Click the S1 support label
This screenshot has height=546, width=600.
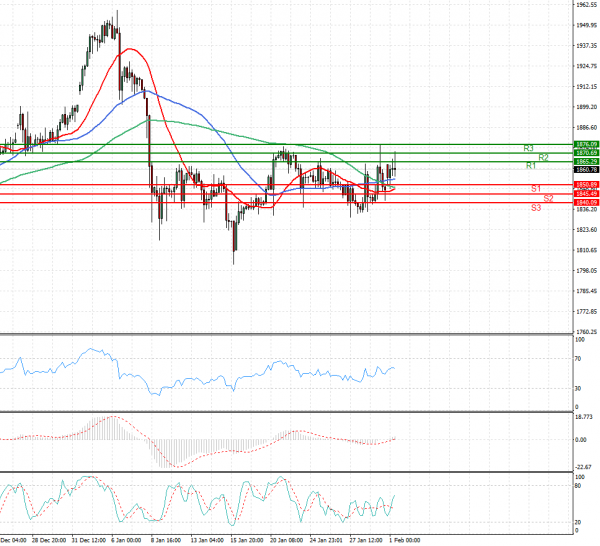536,189
